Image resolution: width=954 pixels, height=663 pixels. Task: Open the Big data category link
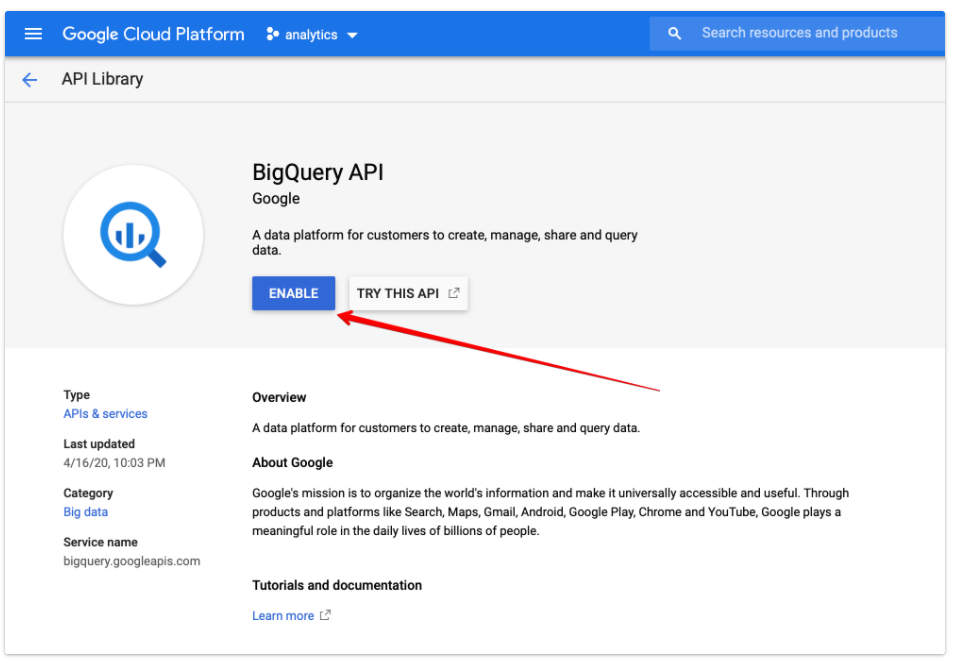point(86,512)
